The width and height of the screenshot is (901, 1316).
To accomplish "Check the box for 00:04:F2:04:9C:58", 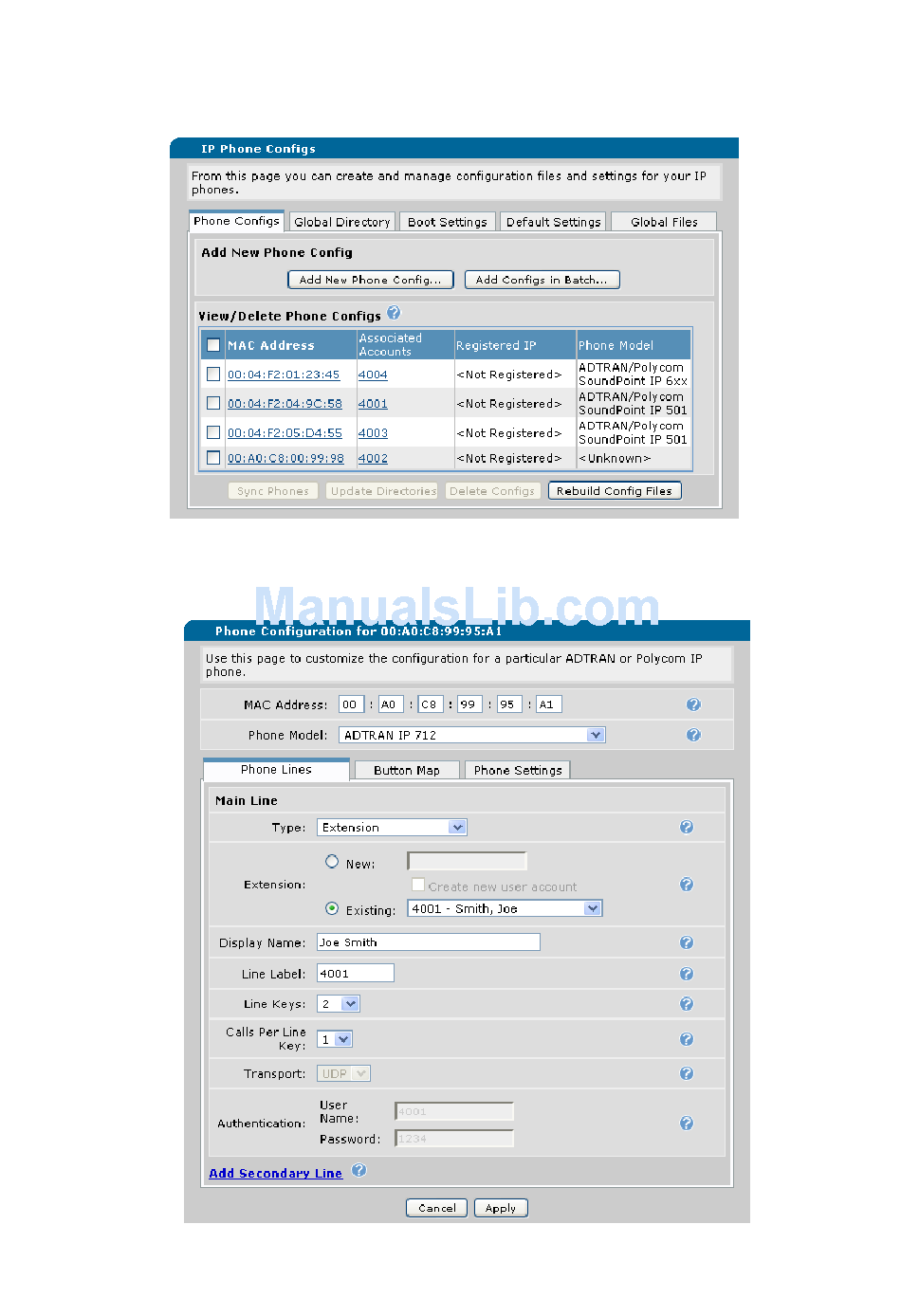I will coord(213,403).
